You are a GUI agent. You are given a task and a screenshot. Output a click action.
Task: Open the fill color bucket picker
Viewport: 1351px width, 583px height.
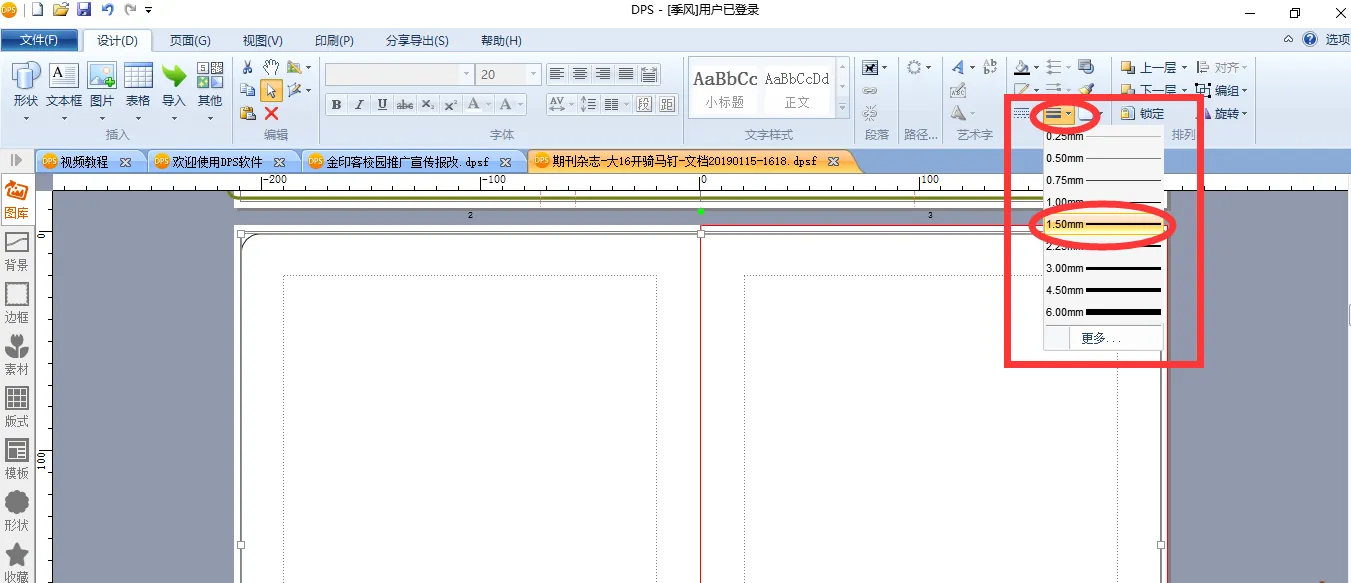(1021, 68)
